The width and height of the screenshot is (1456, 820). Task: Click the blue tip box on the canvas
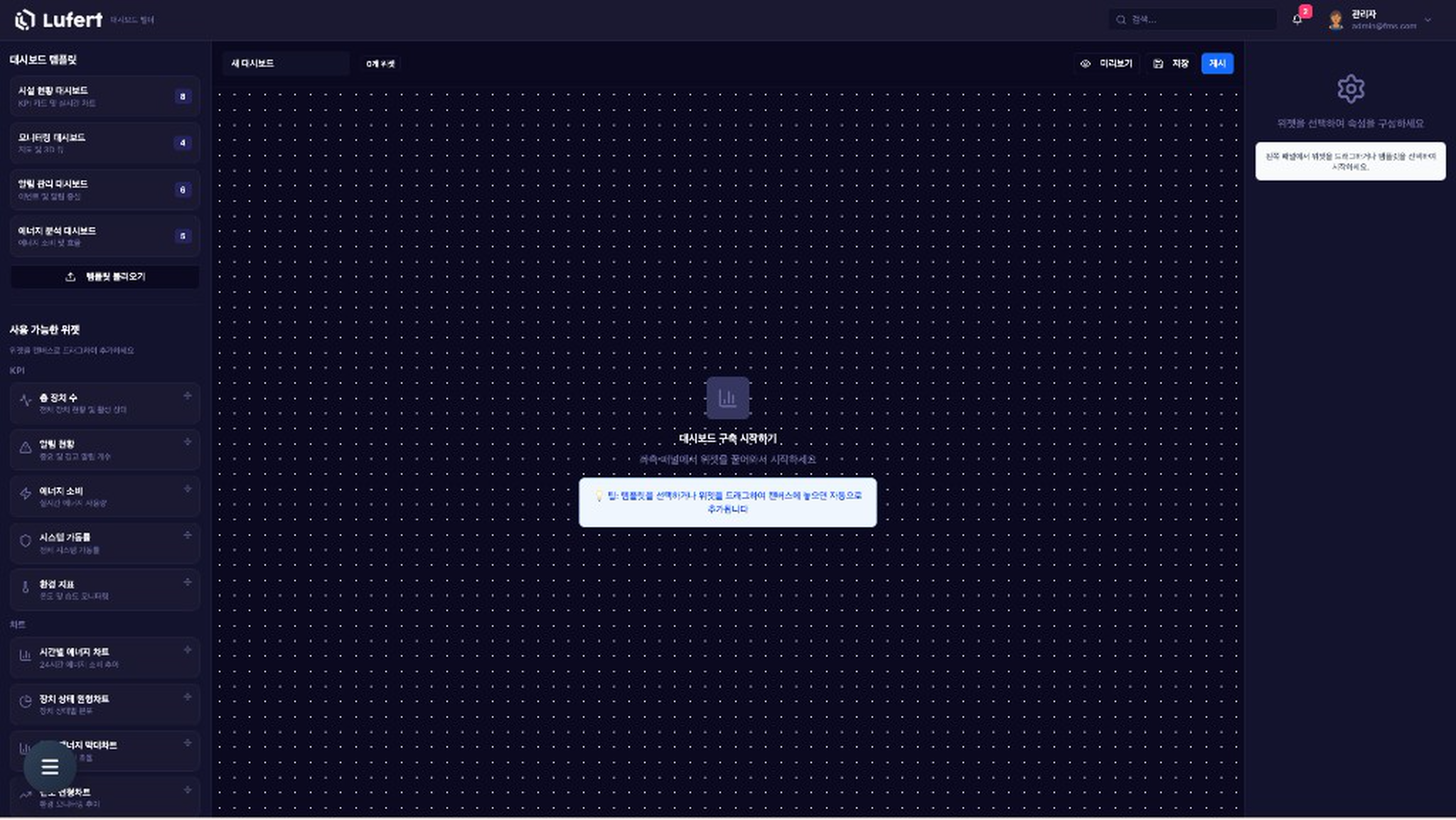[727, 502]
